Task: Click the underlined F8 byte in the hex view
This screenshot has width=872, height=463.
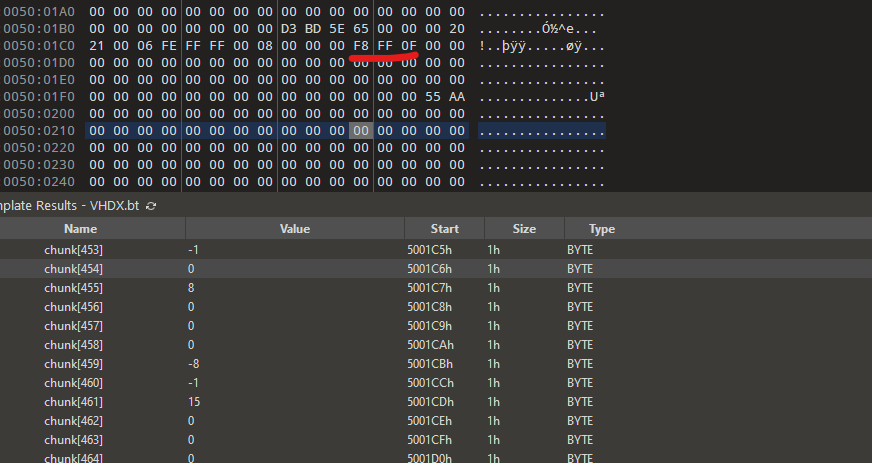Action: point(361,46)
